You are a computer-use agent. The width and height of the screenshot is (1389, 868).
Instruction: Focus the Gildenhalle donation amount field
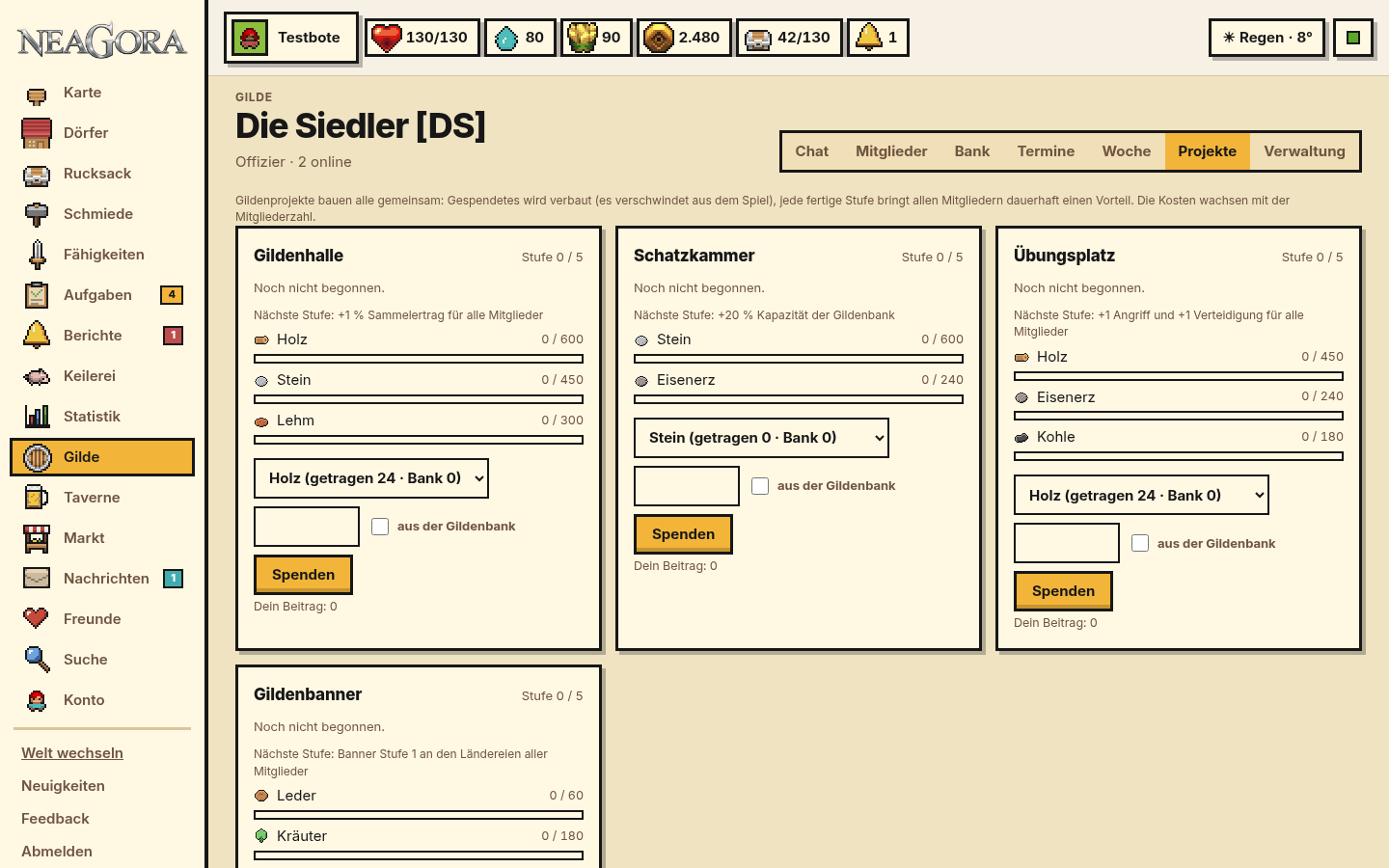[x=307, y=527]
